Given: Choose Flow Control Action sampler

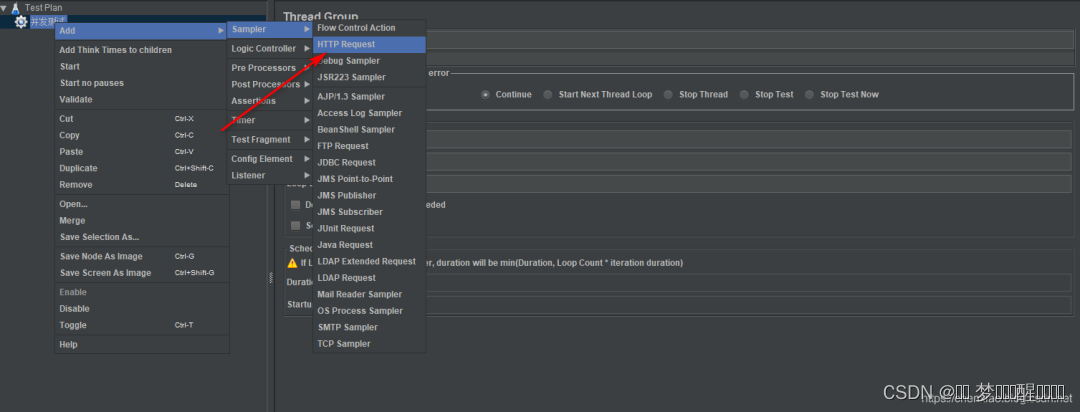Looking at the screenshot, I should [x=369, y=28].
